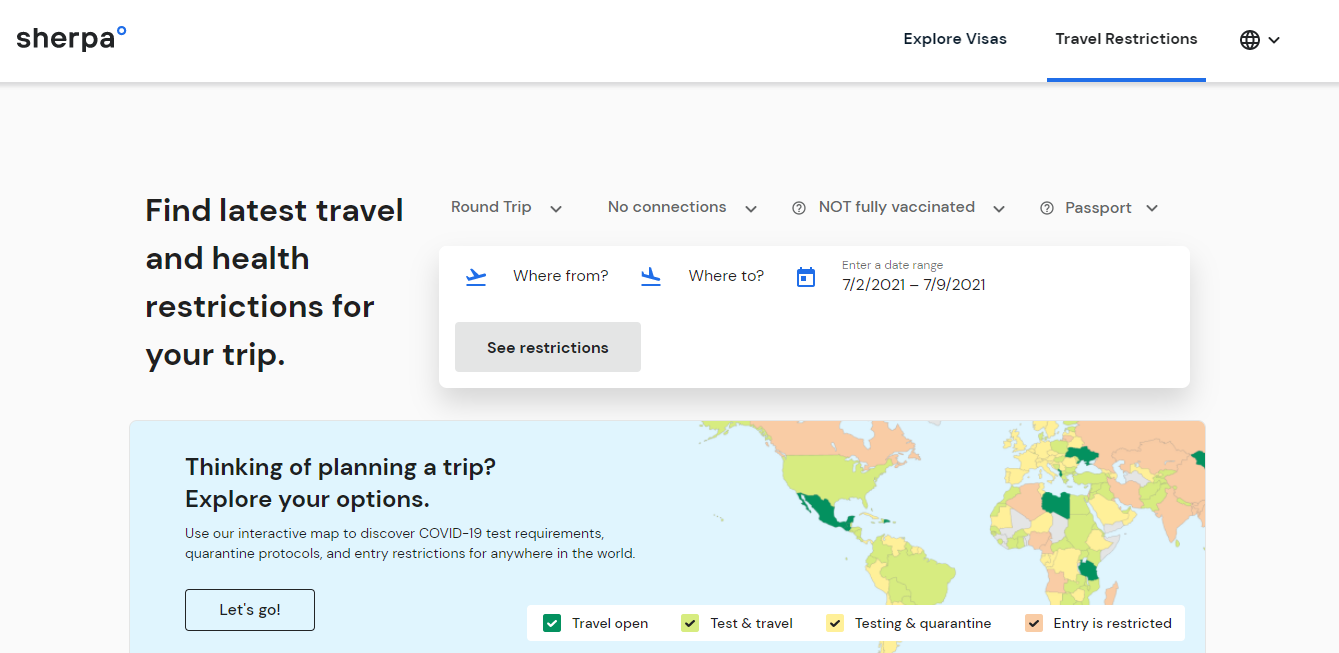Screen dimensions: 1339x653
Task: Toggle the Testing & quarantine checkbox
Action: coord(835,623)
